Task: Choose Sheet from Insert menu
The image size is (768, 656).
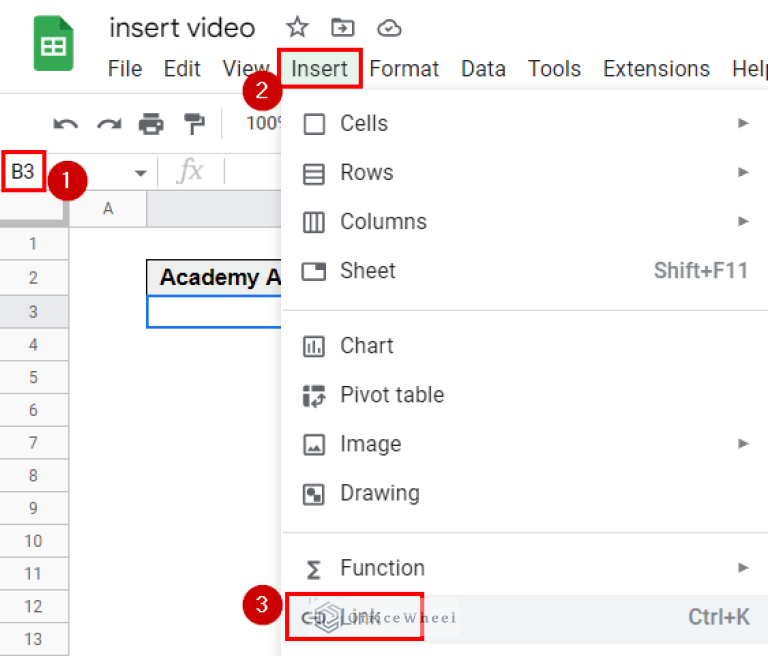Action: (x=525, y=270)
